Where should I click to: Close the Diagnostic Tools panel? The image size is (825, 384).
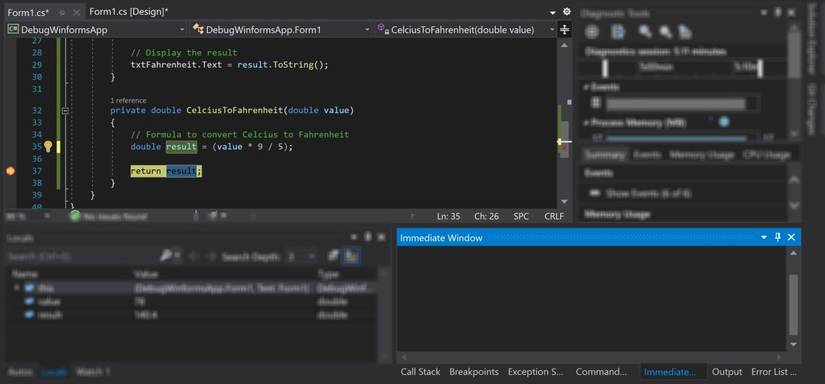791,14
